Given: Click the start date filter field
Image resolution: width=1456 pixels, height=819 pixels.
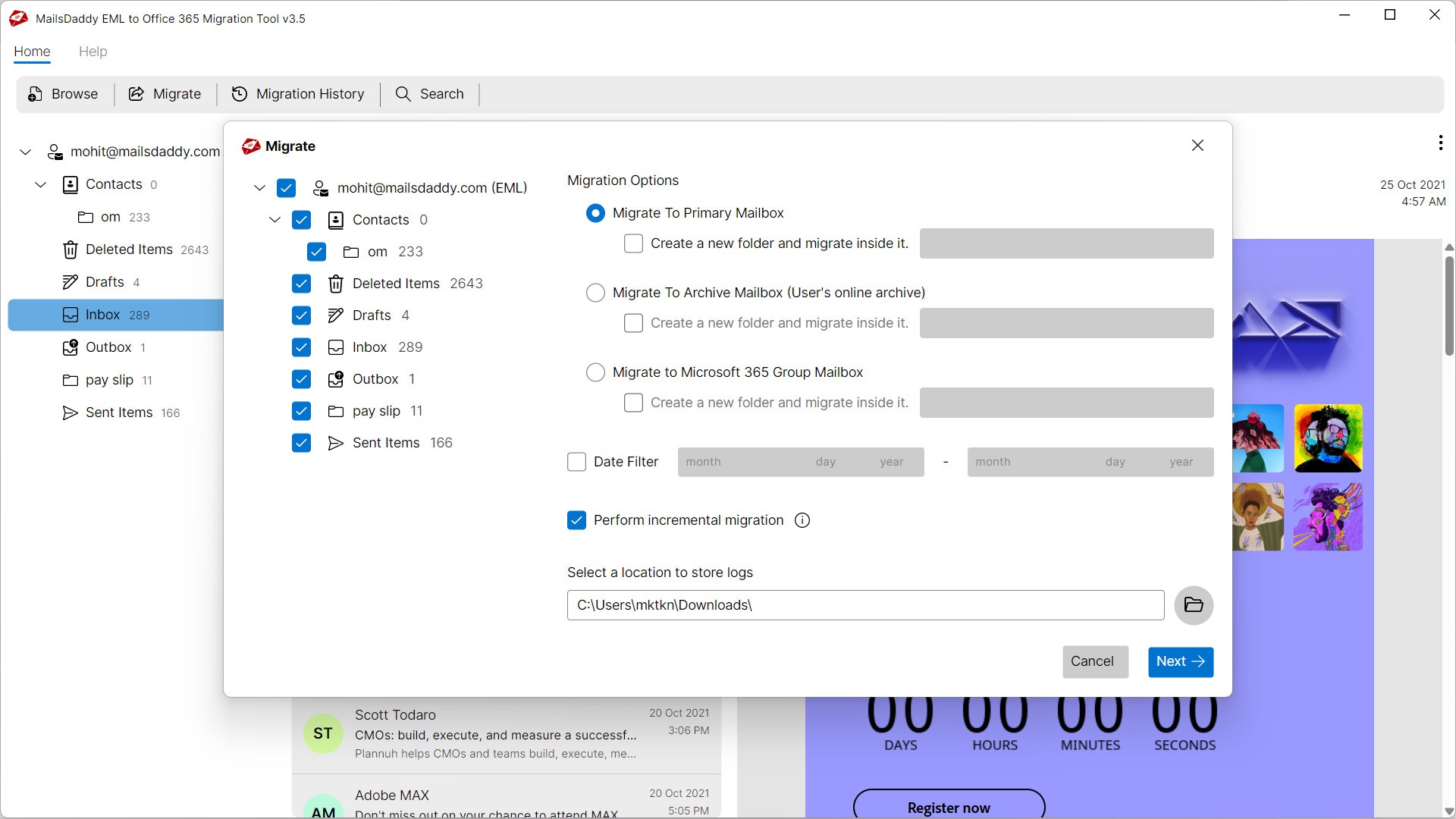Looking at the screenshot, I should point(801,462).
